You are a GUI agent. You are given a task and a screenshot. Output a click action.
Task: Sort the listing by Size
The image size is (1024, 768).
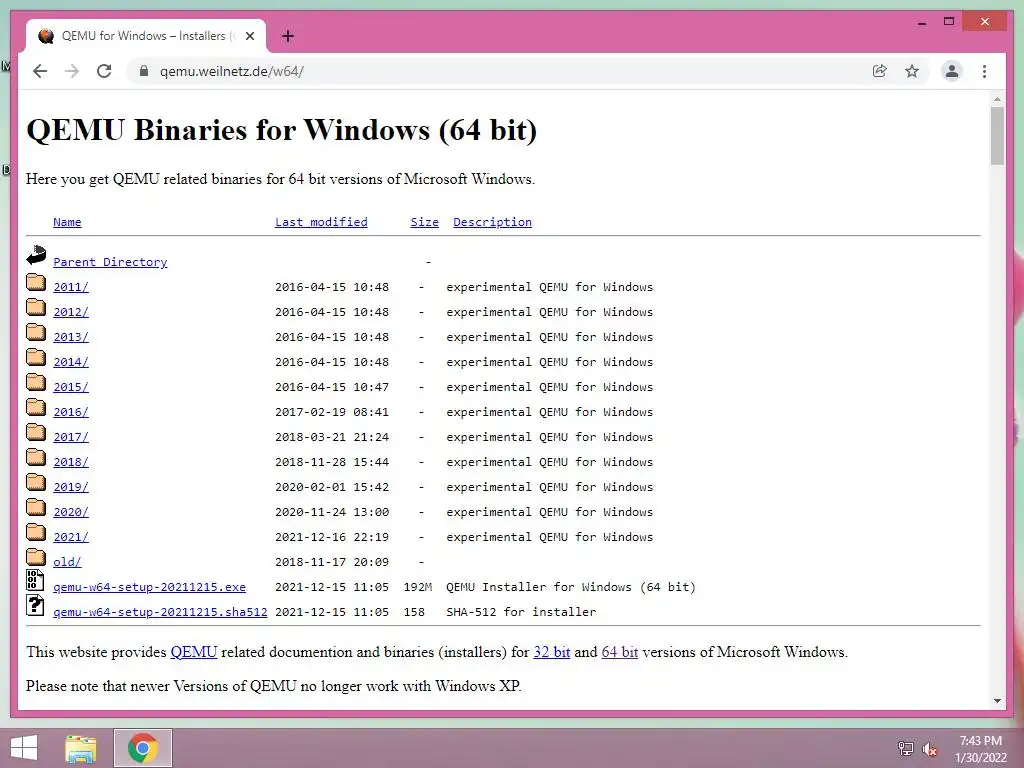pyautogui.click(x=424, y=222)
